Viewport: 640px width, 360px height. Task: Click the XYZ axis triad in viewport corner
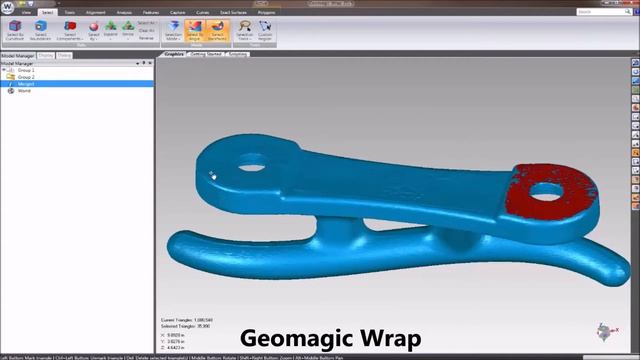tap(607, 332)
